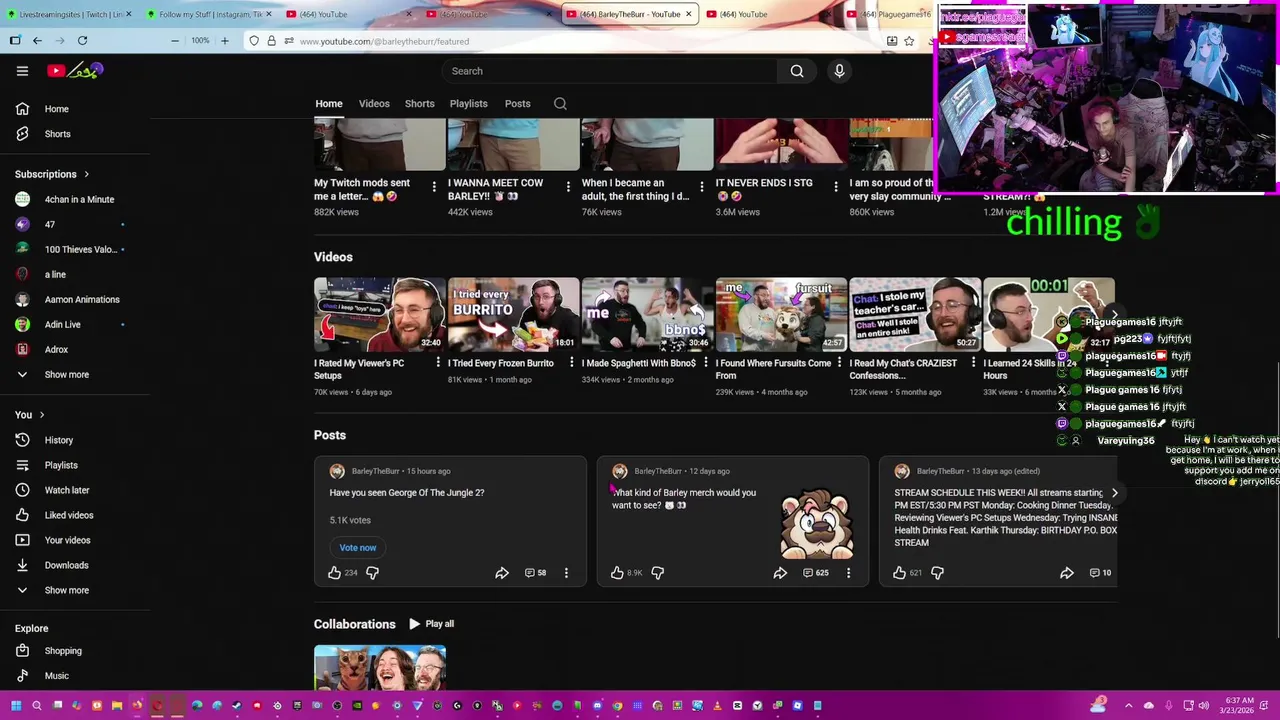Open the 625 comments on merch post

point(815,573)
